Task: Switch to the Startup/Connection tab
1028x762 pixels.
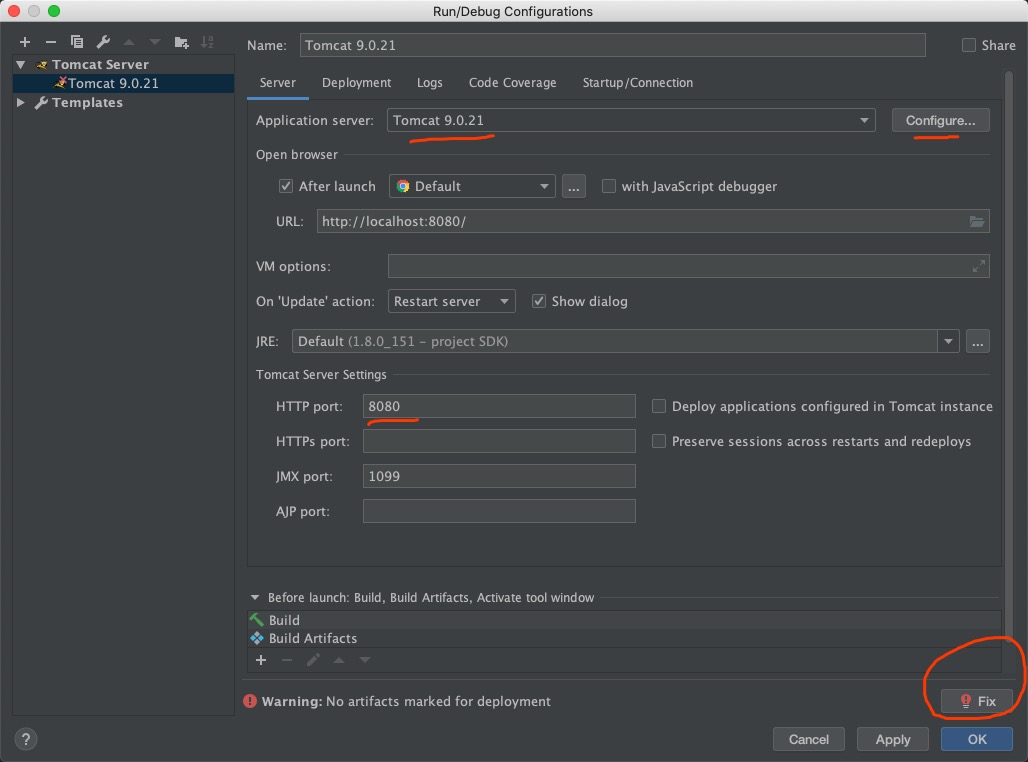Action: pos(637,83)
